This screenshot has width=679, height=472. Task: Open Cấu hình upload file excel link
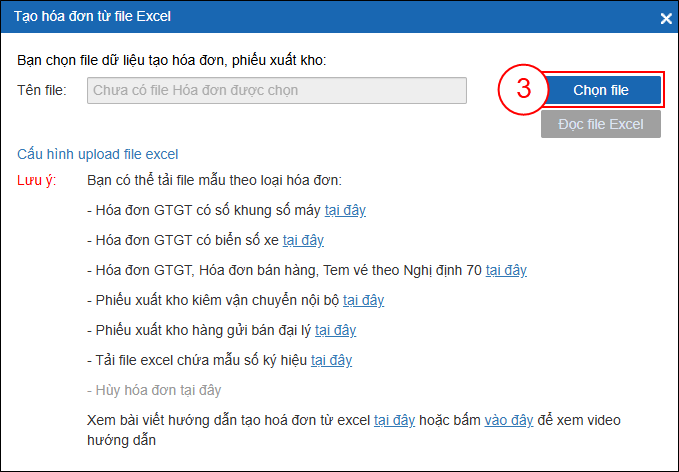click(x=97, y=154)
